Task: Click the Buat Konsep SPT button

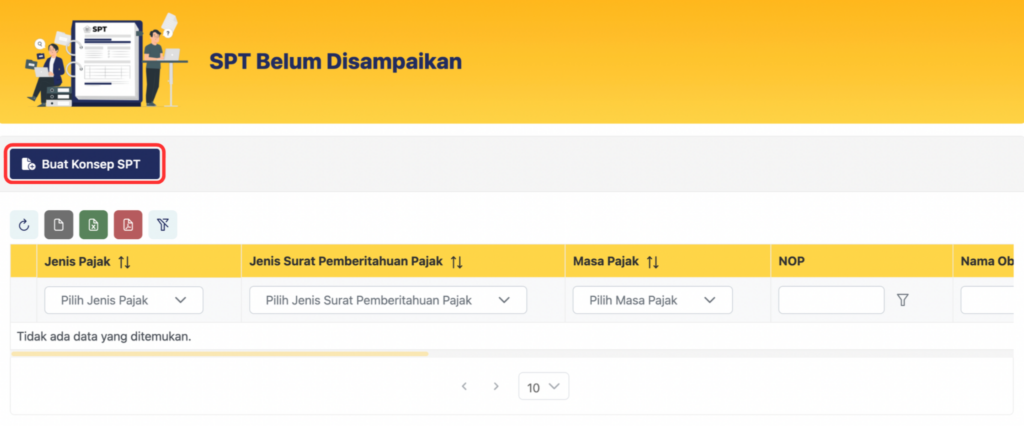Action: click(85, 164)
